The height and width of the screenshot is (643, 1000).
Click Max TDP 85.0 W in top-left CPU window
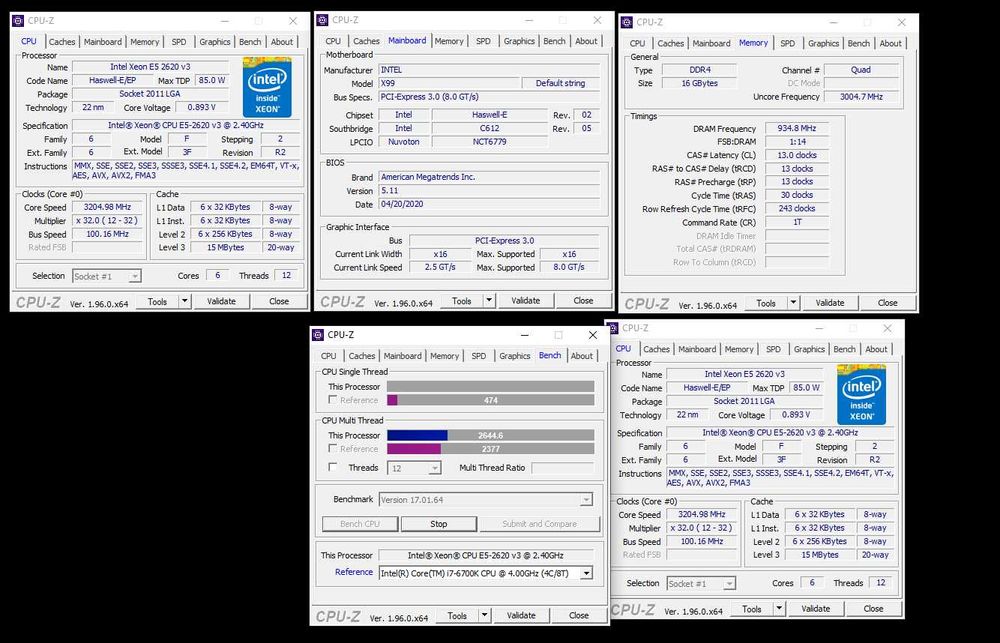[x=211, y=80]
